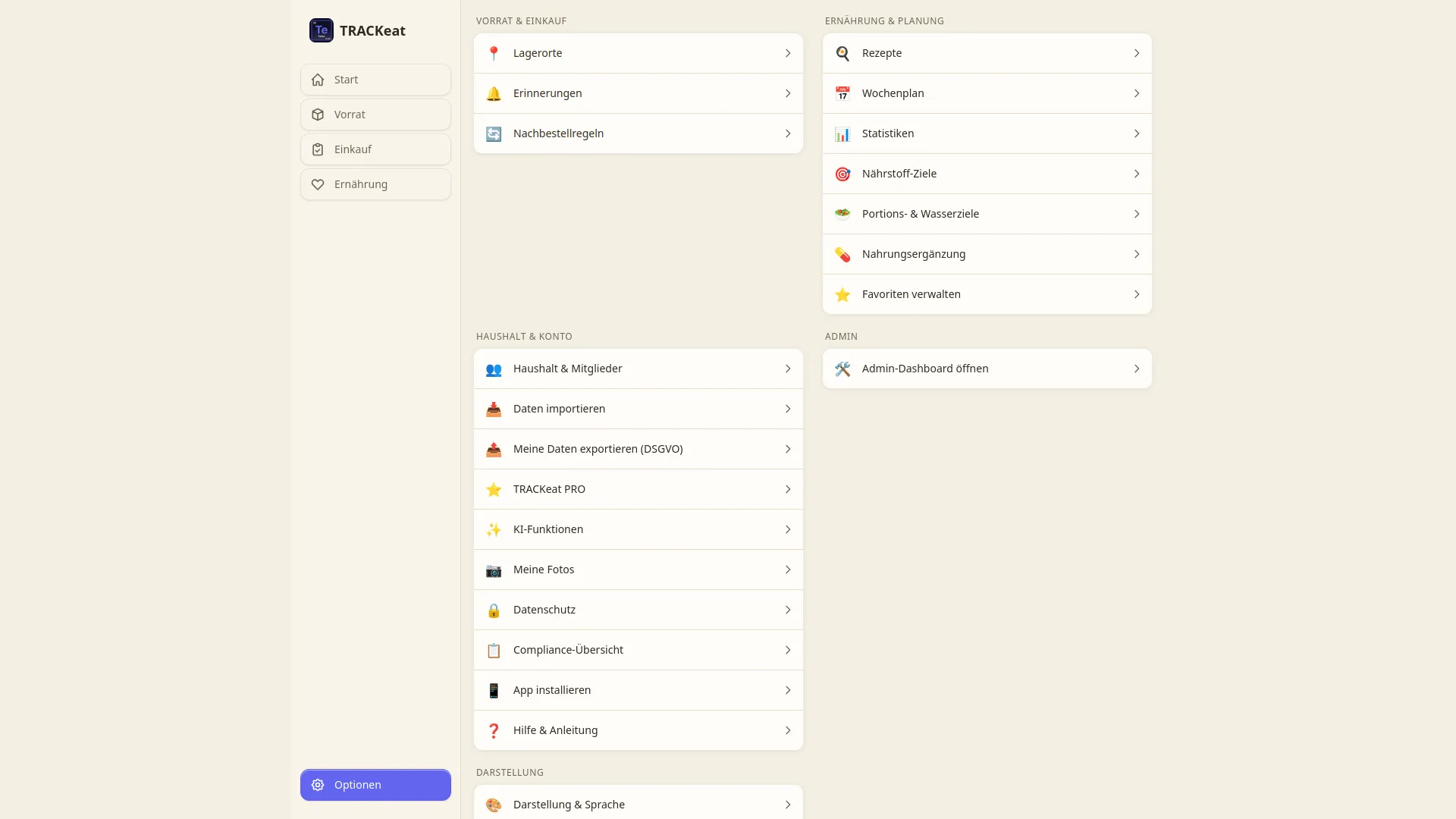Open Erinnerungen using its chevron arrow
Viewport: 1456px width, 819px height.
tap(788, 93)
